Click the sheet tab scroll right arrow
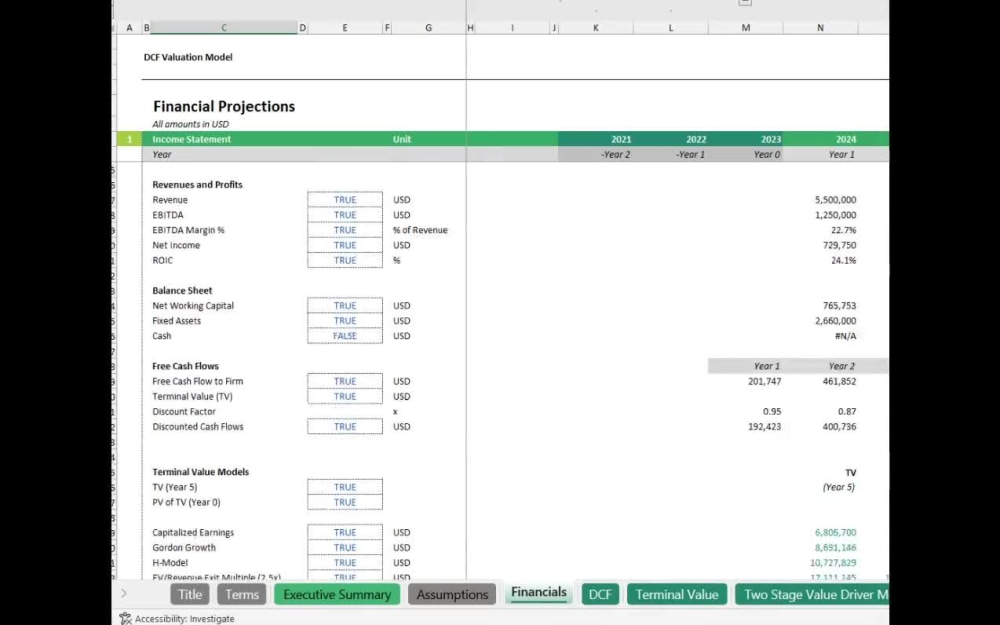1000x625 pixels. (124, 594)
